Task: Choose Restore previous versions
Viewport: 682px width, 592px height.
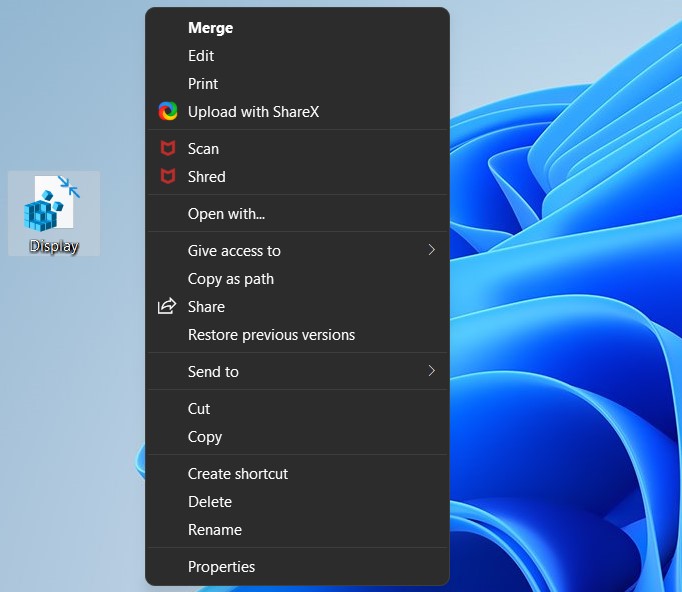Action: (x=271, y=335)
